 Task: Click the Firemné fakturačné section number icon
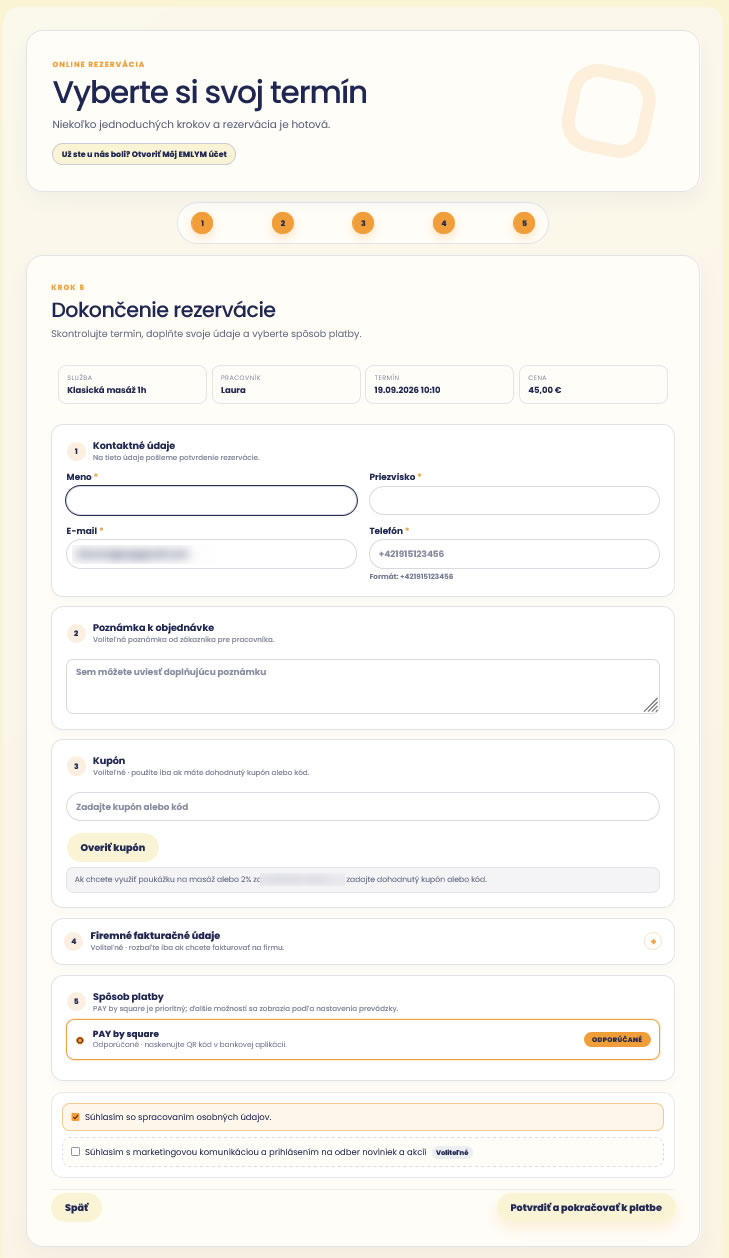[74, 941]
